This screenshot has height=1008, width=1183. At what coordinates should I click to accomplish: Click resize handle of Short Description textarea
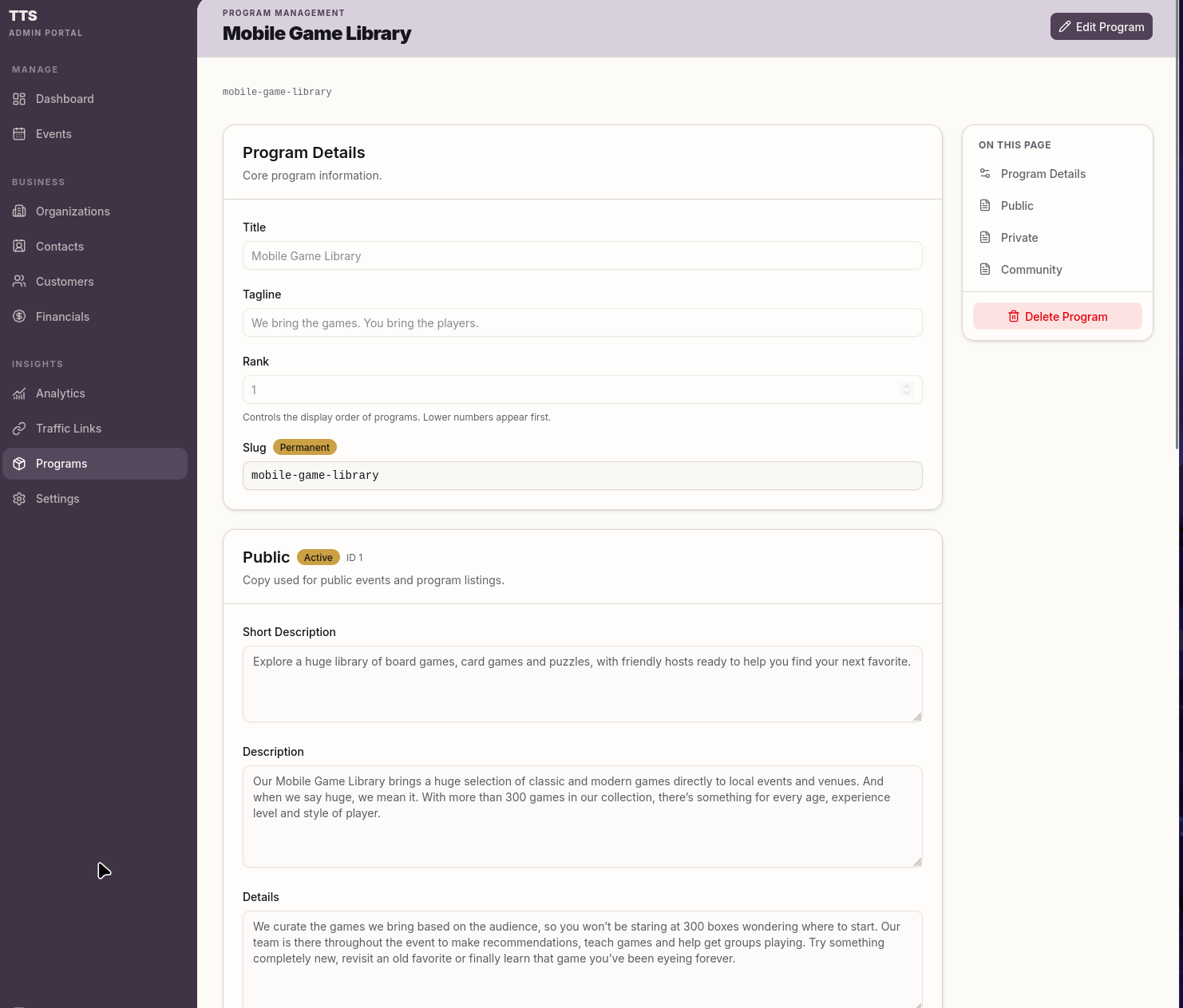click(x=917, y=717)
